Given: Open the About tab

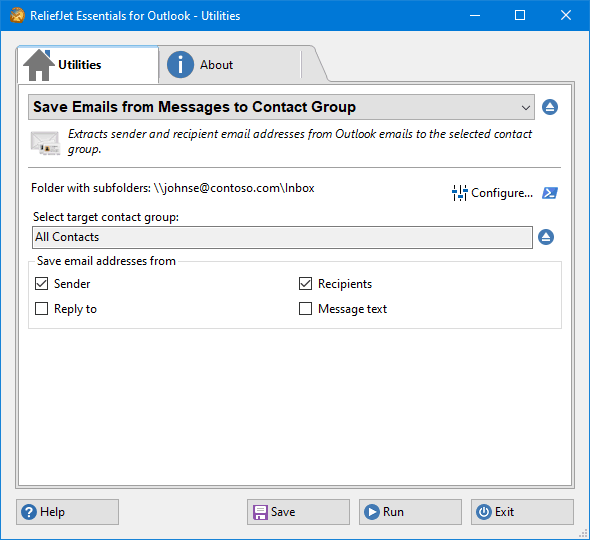Looking at the screenshot, I should 230,65.
